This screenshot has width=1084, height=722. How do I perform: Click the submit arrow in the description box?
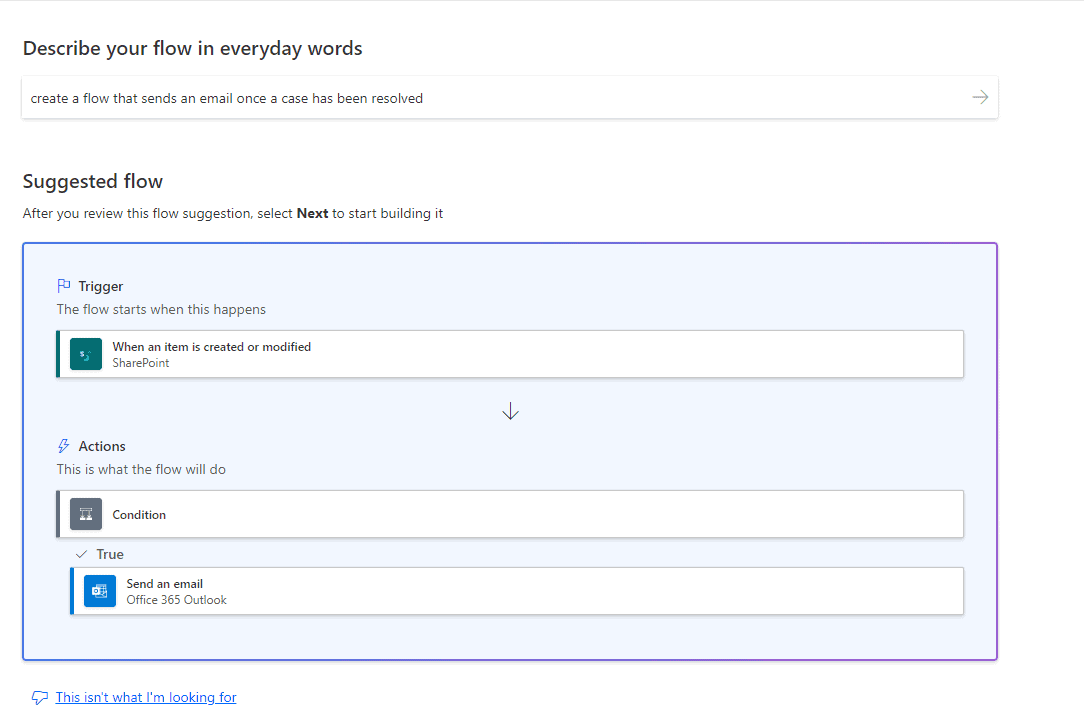point(980,97)
